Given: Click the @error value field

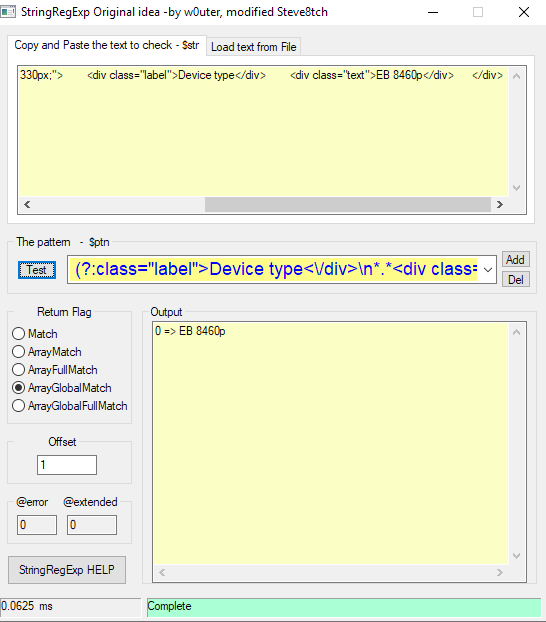Looking at the screenshot, I should [37, 525].
